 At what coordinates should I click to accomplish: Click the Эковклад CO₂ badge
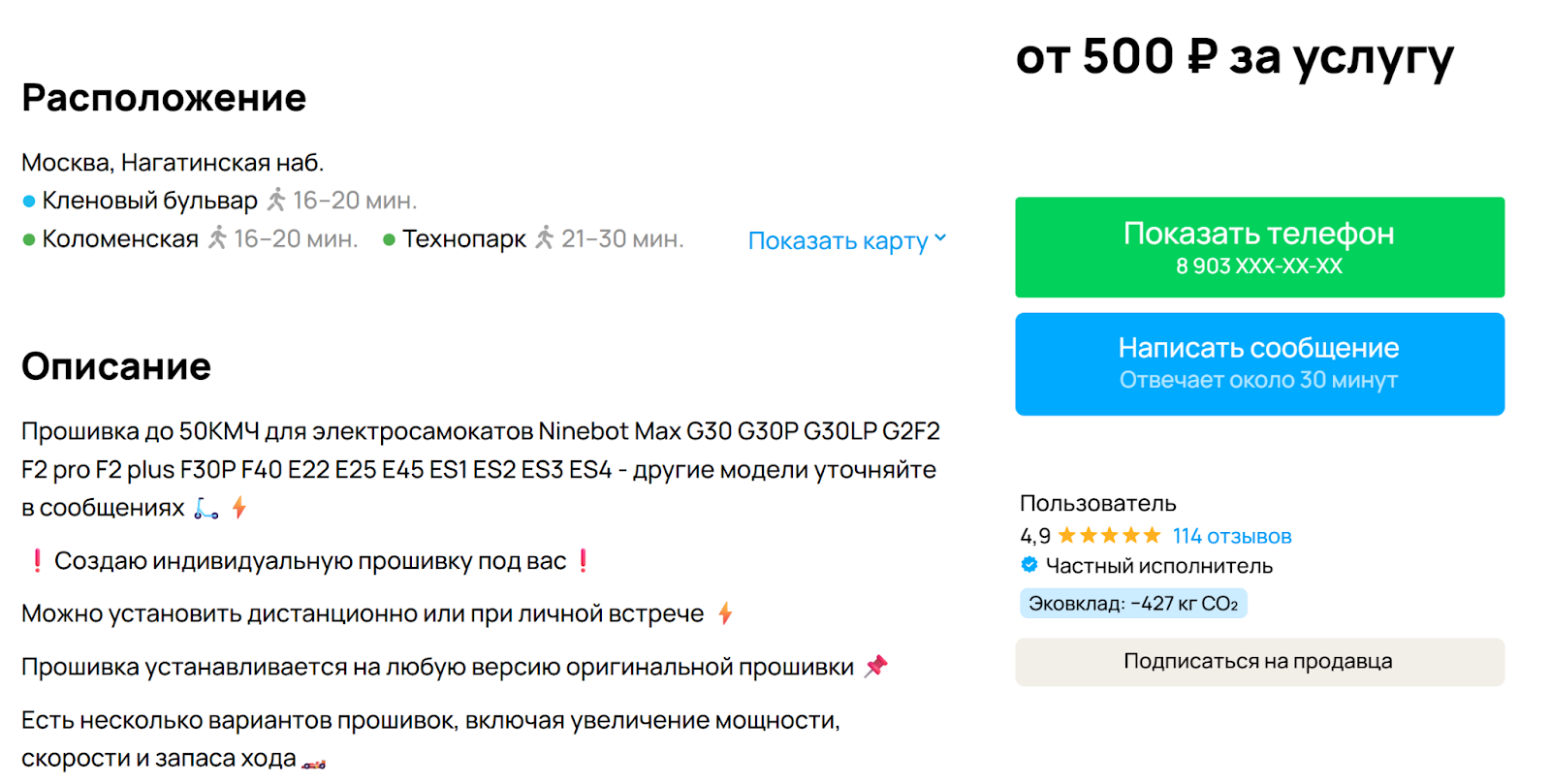click(x=1132, y=604)
